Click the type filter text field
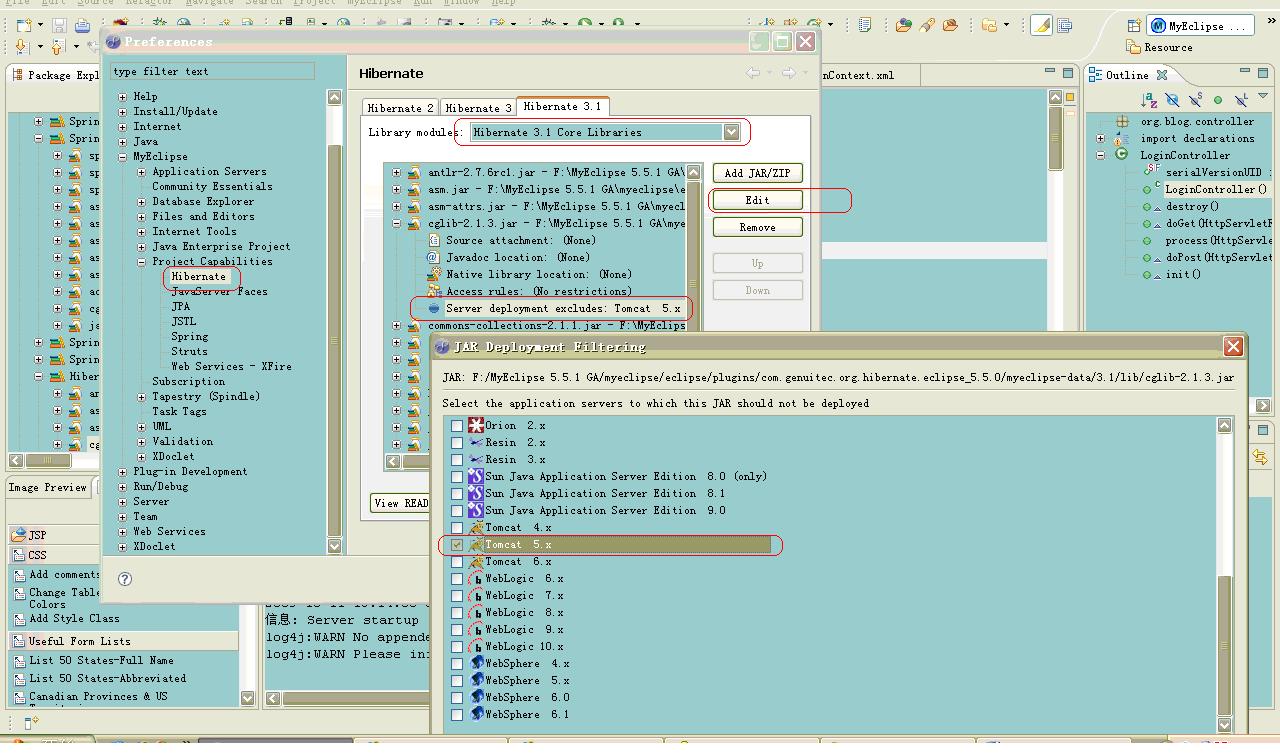Screen dimensions: 1280x753 [x=212, y=71]
